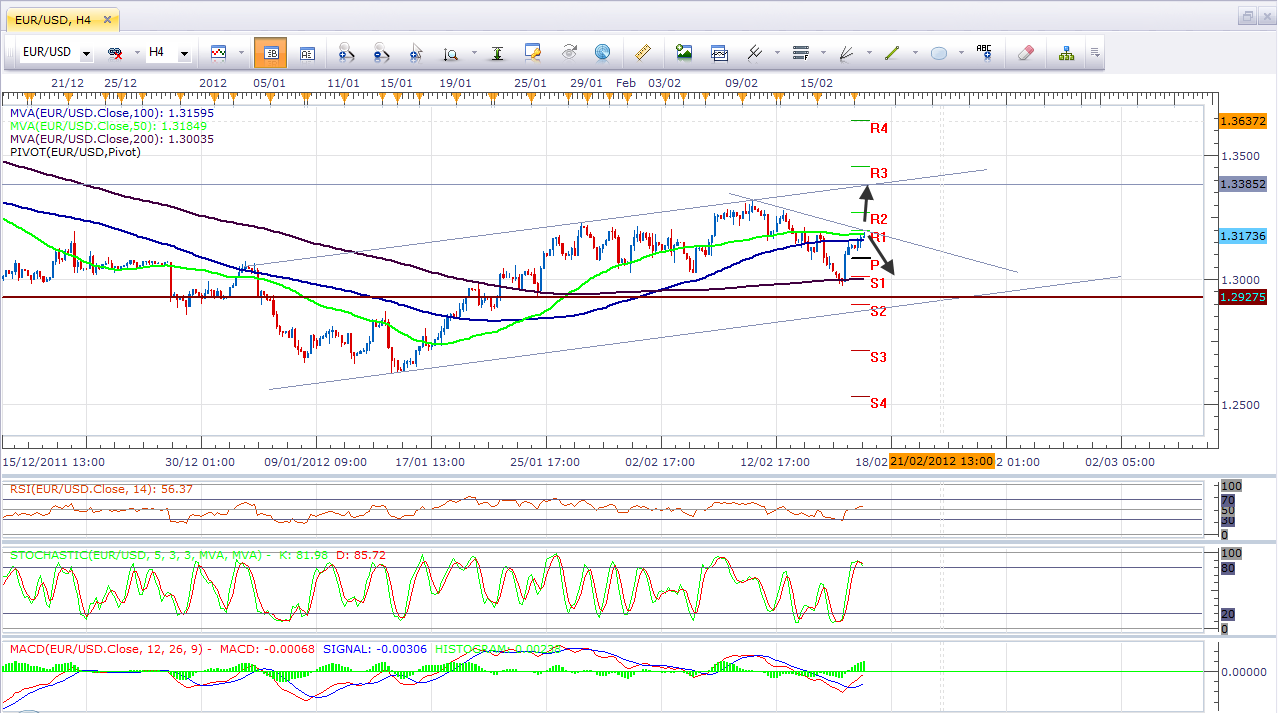Image resolution: width=1278 pixels, height=713 pixels.
Task: Click the 1.36372 orange price label
Action: pos(1243,121)
